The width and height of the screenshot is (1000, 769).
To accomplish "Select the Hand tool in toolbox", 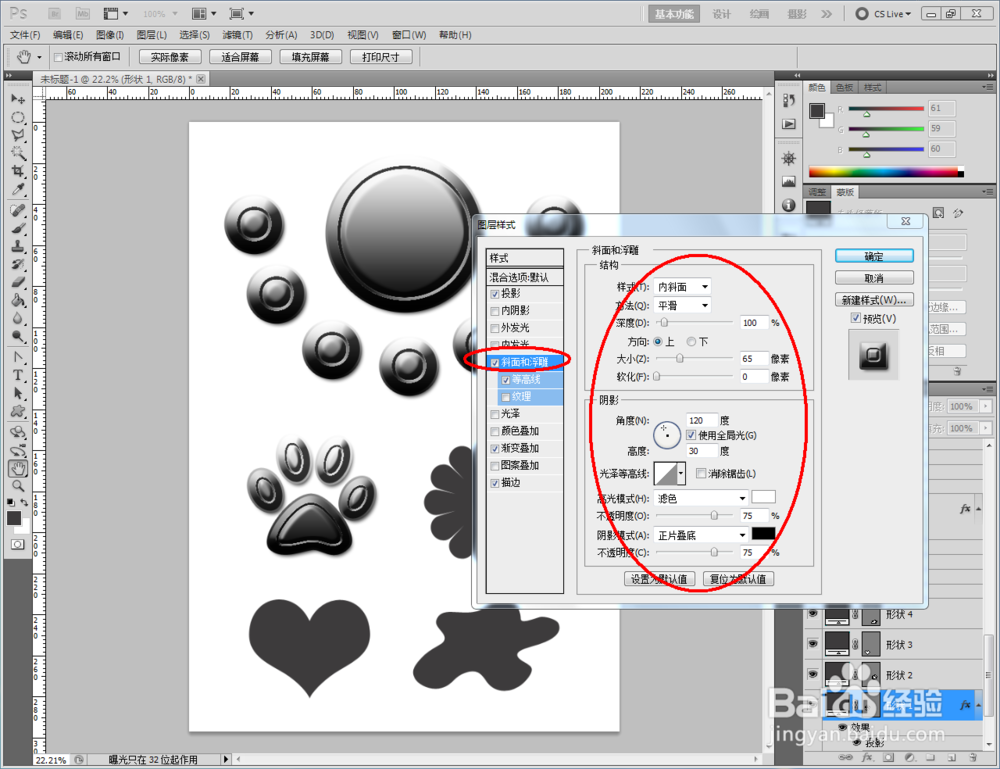I will (x=18, y=469).
